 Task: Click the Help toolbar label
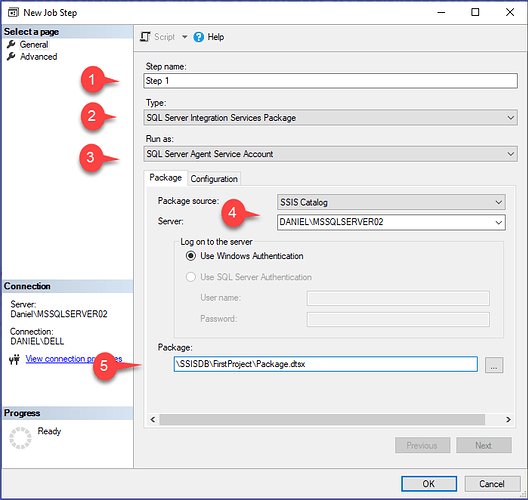point(216,37)
